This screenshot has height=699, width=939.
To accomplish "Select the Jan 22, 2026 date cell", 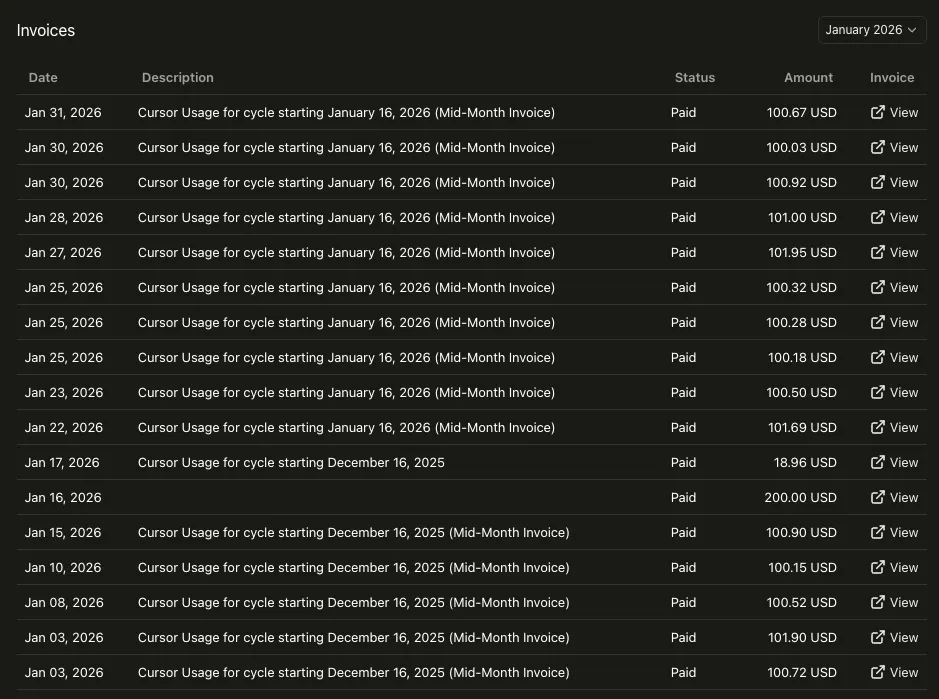I will click(64, 428).
